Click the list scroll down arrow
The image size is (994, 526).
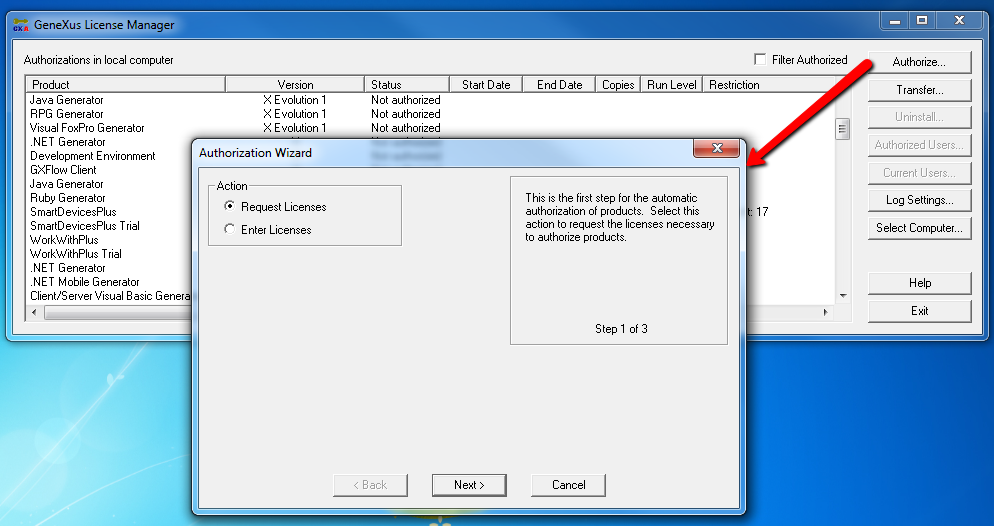(x=842, y=296)
